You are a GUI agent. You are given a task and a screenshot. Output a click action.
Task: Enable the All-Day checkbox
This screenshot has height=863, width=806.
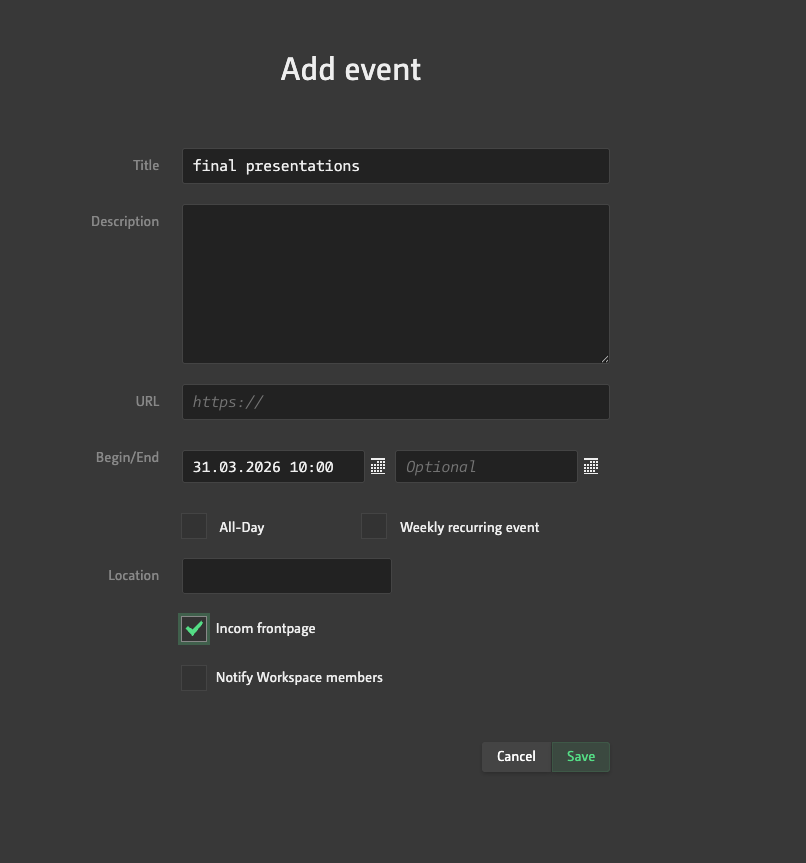point(194,526)
